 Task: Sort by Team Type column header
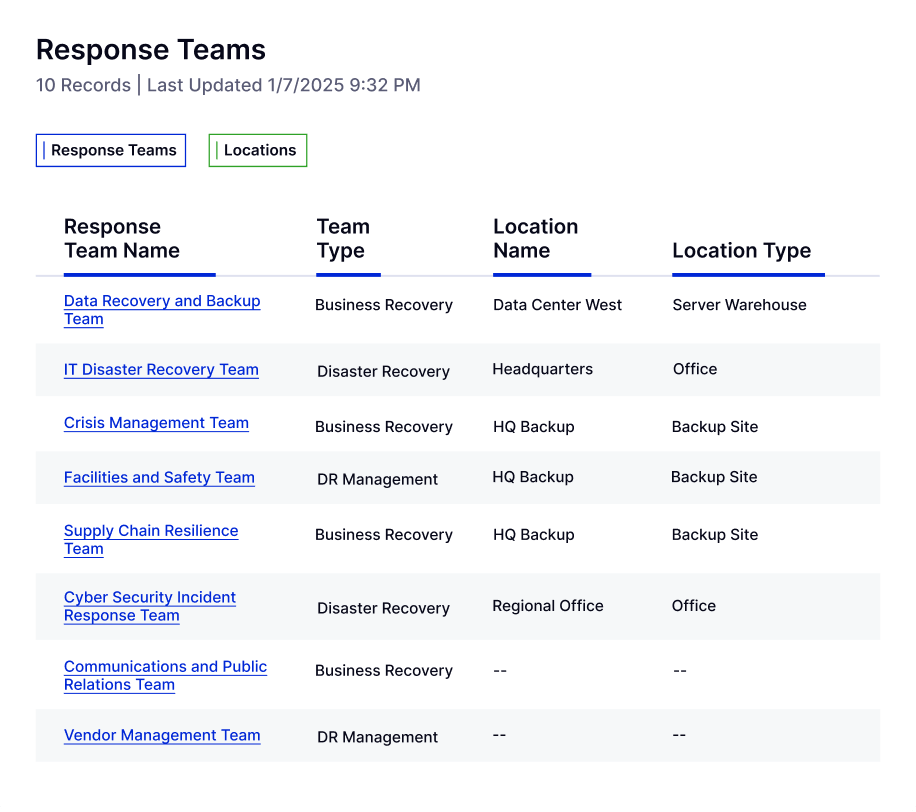[343, 238]
